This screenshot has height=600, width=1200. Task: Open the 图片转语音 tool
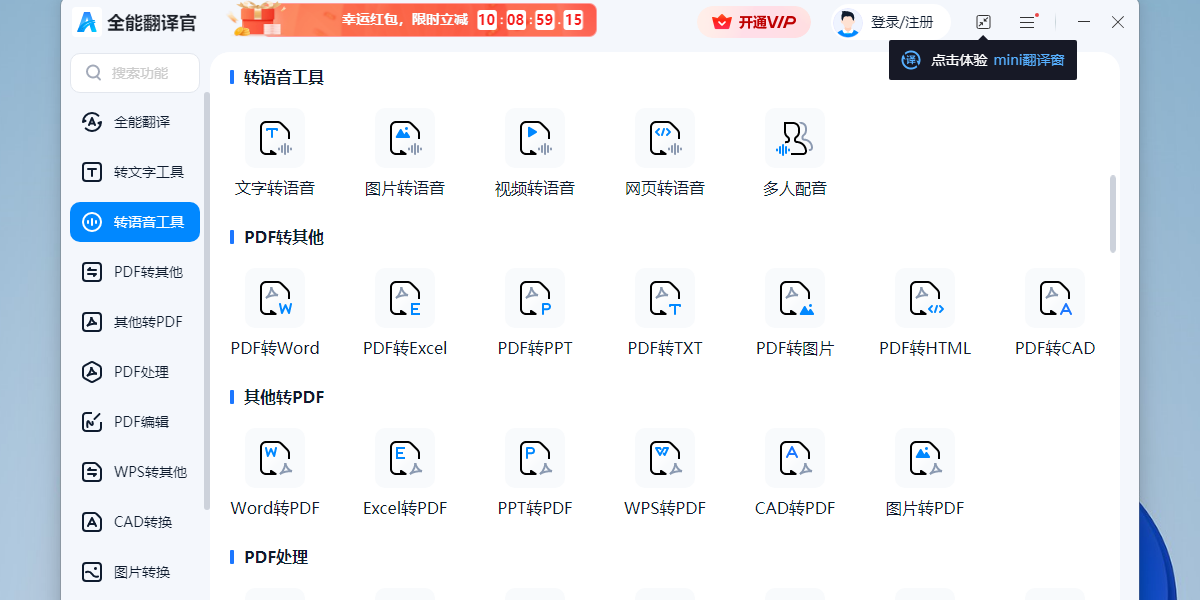point(405,153)
